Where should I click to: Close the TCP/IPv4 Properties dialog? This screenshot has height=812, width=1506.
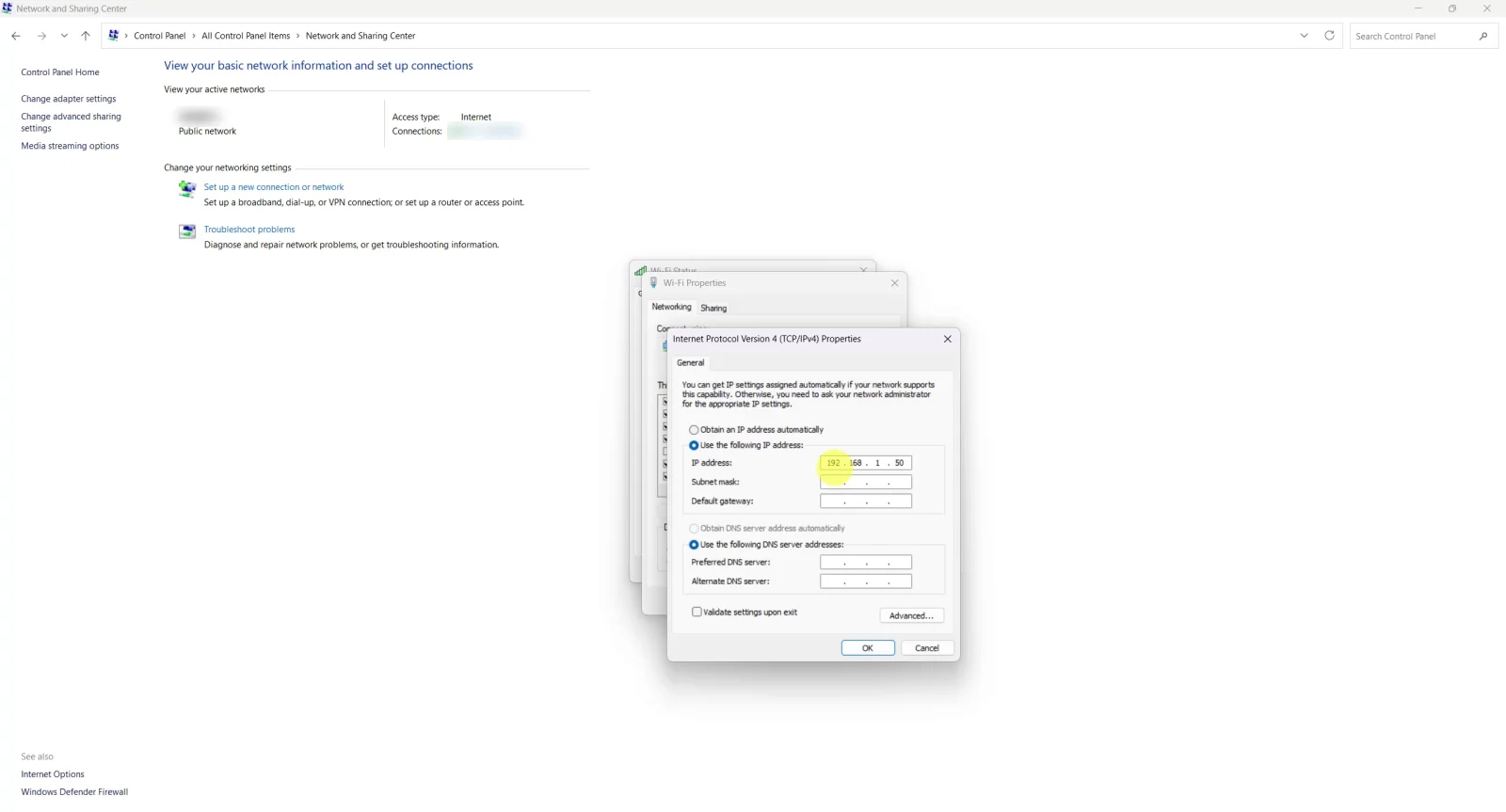point(947,339)
